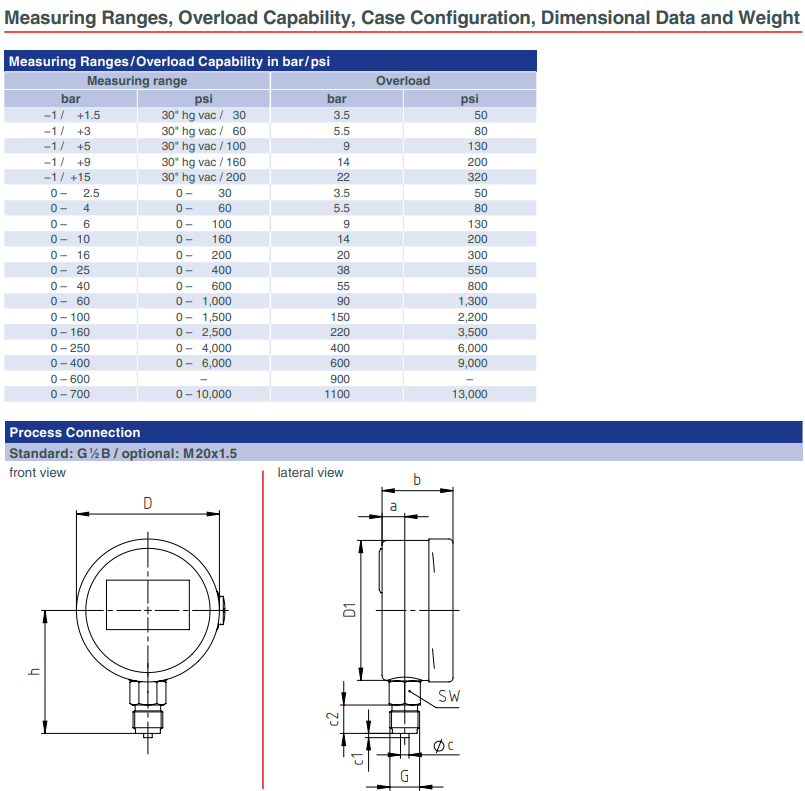
Task: Click the 1100 bar overload value
Action: [x=337, y=394]
